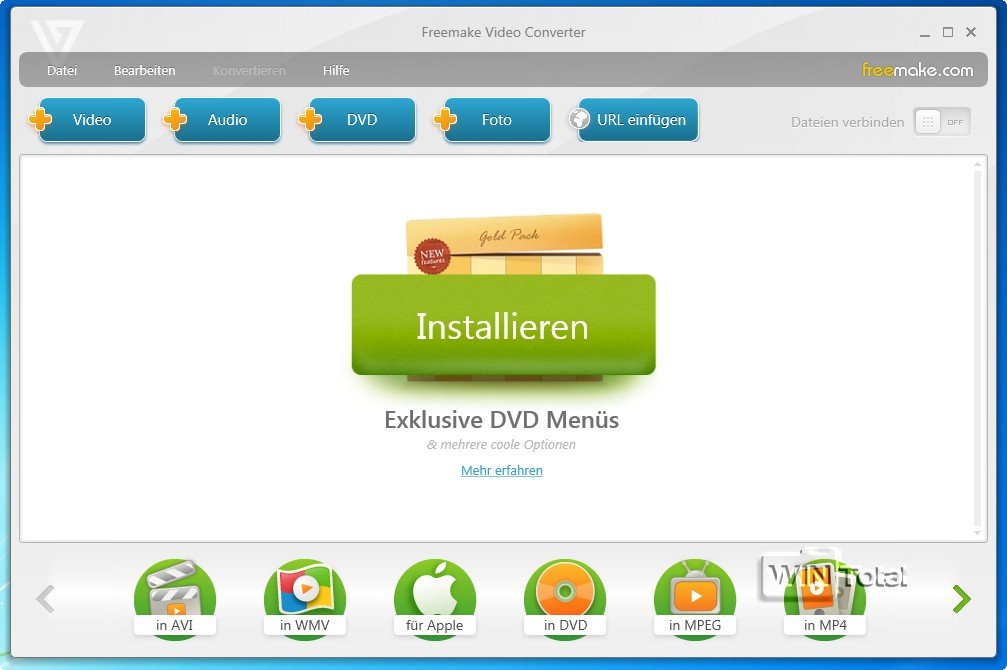Open the greyed Konvertieren menu
The width and height of the screenshot is (1007, 670).
pyautogui.click(x=249, y=71)
